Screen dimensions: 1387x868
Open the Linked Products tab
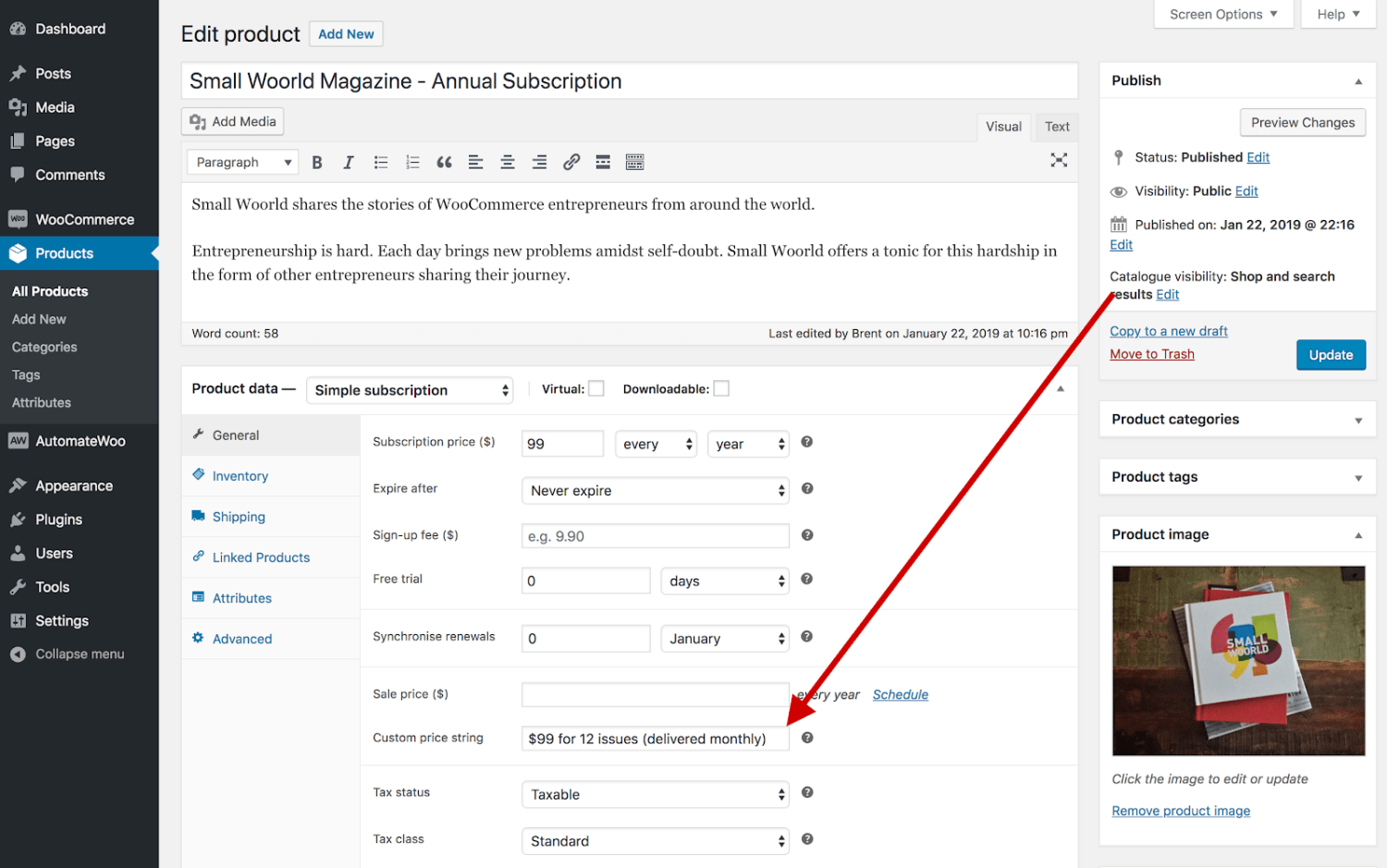(x=260, y=556)
